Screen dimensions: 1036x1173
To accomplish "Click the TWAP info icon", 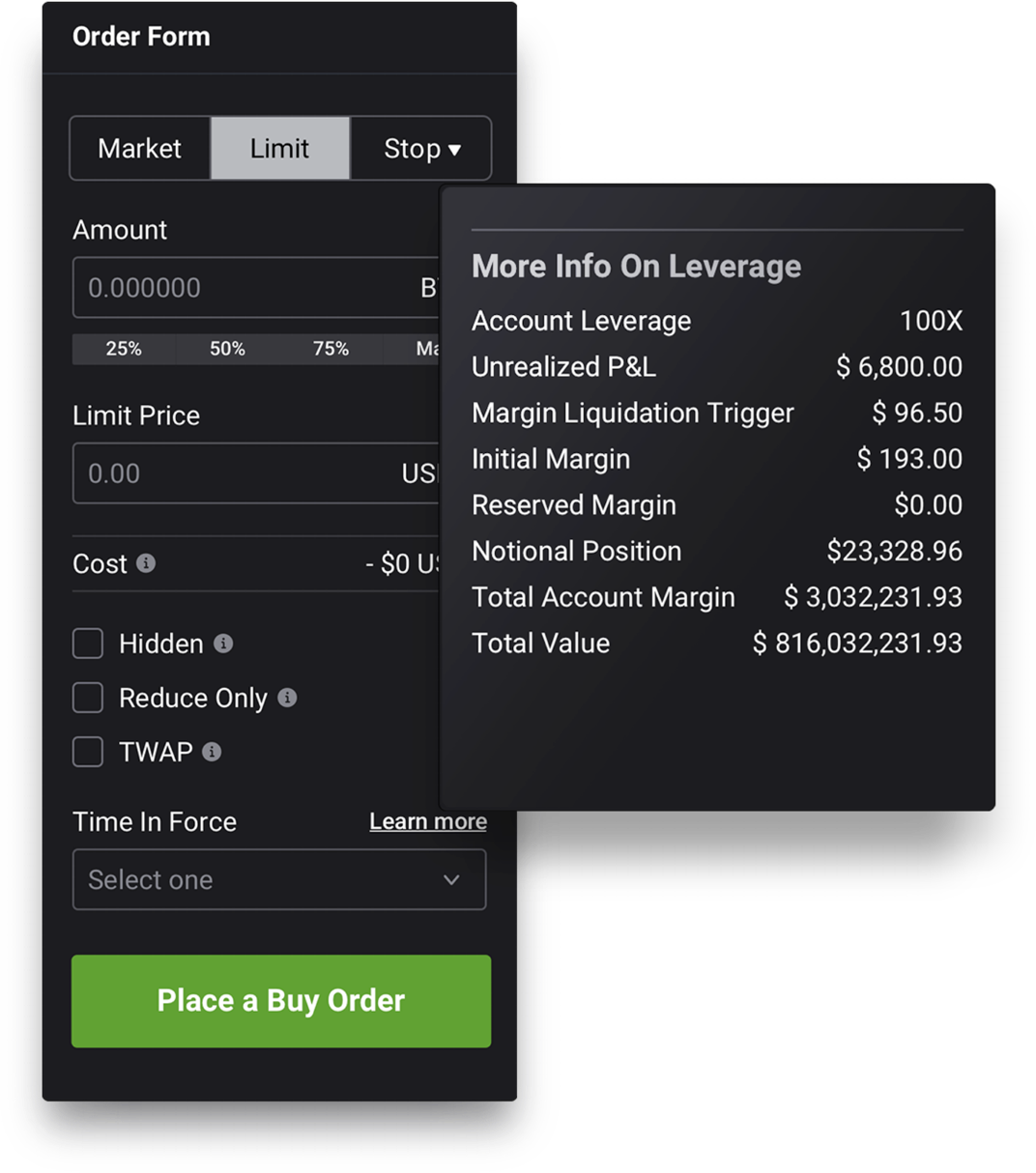I will click(212, 752).
